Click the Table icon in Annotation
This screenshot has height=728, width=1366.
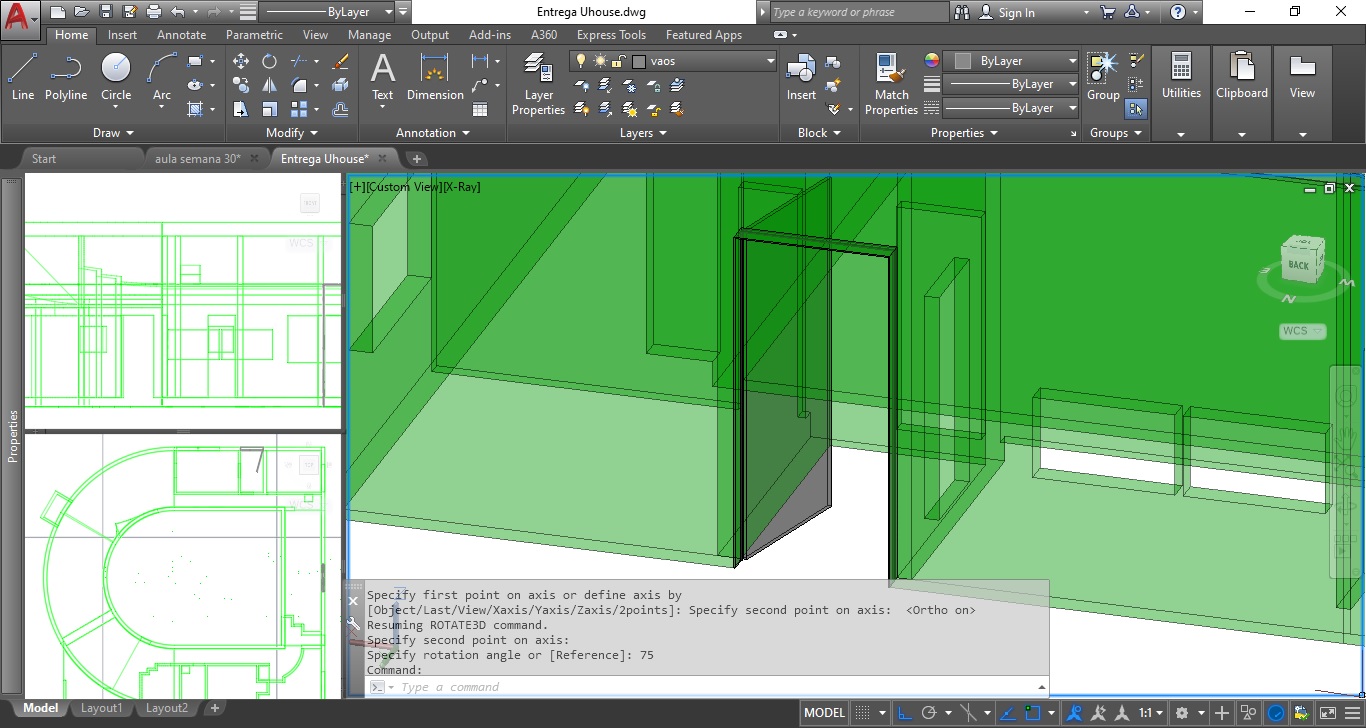click(x=480, y=109)
